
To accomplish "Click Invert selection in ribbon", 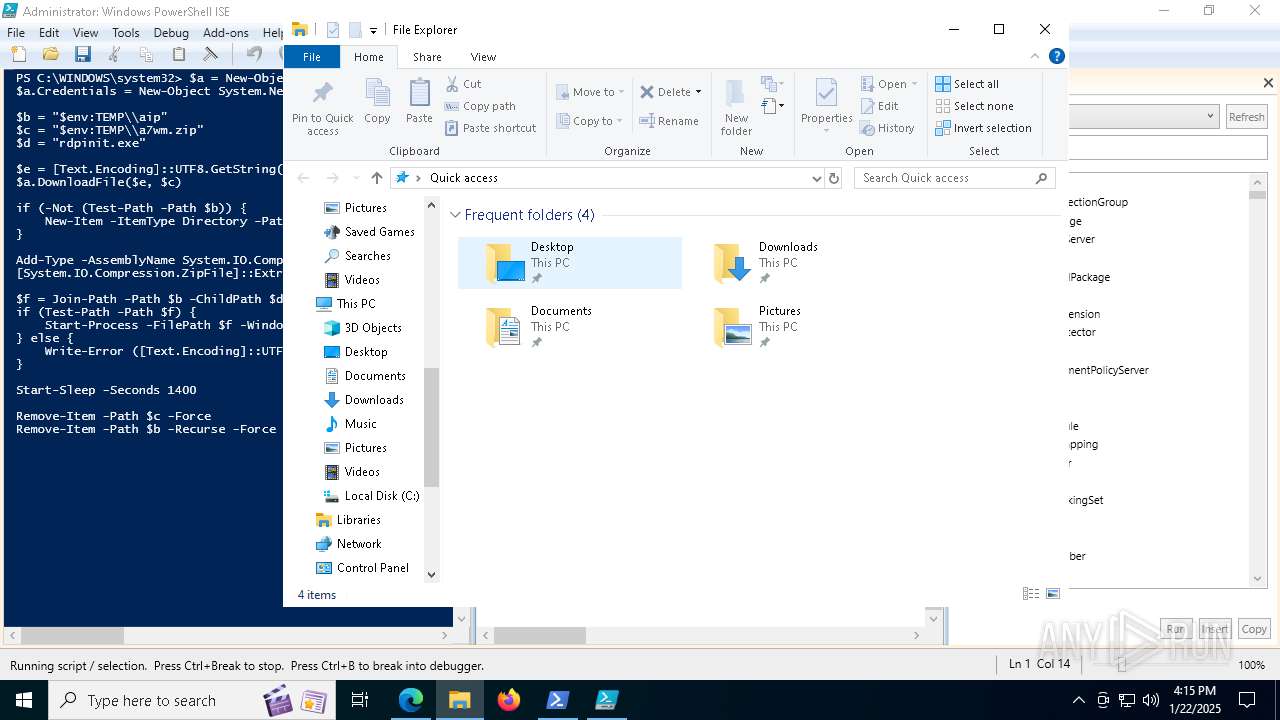I will tap(984, 128).
